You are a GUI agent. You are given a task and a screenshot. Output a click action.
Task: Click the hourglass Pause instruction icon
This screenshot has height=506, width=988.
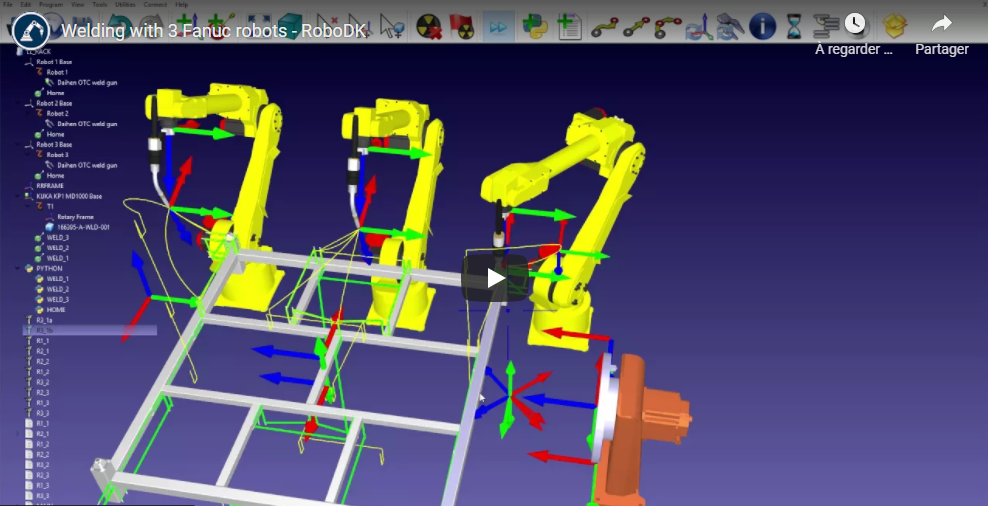[794, 26]
